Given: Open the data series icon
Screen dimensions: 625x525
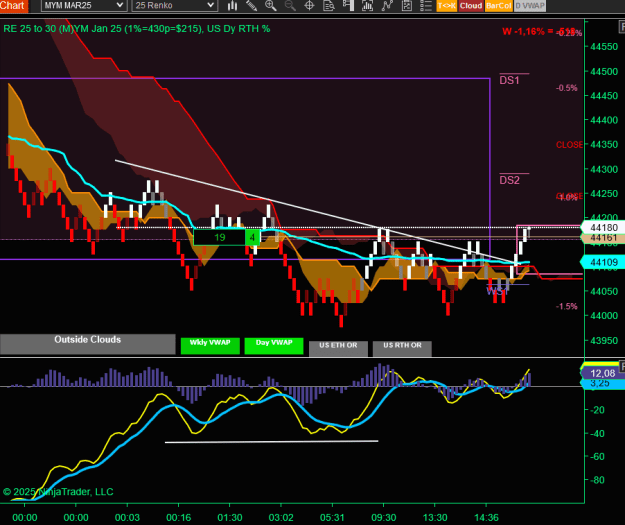Looking at the screenshot, I should coord(367,6).
